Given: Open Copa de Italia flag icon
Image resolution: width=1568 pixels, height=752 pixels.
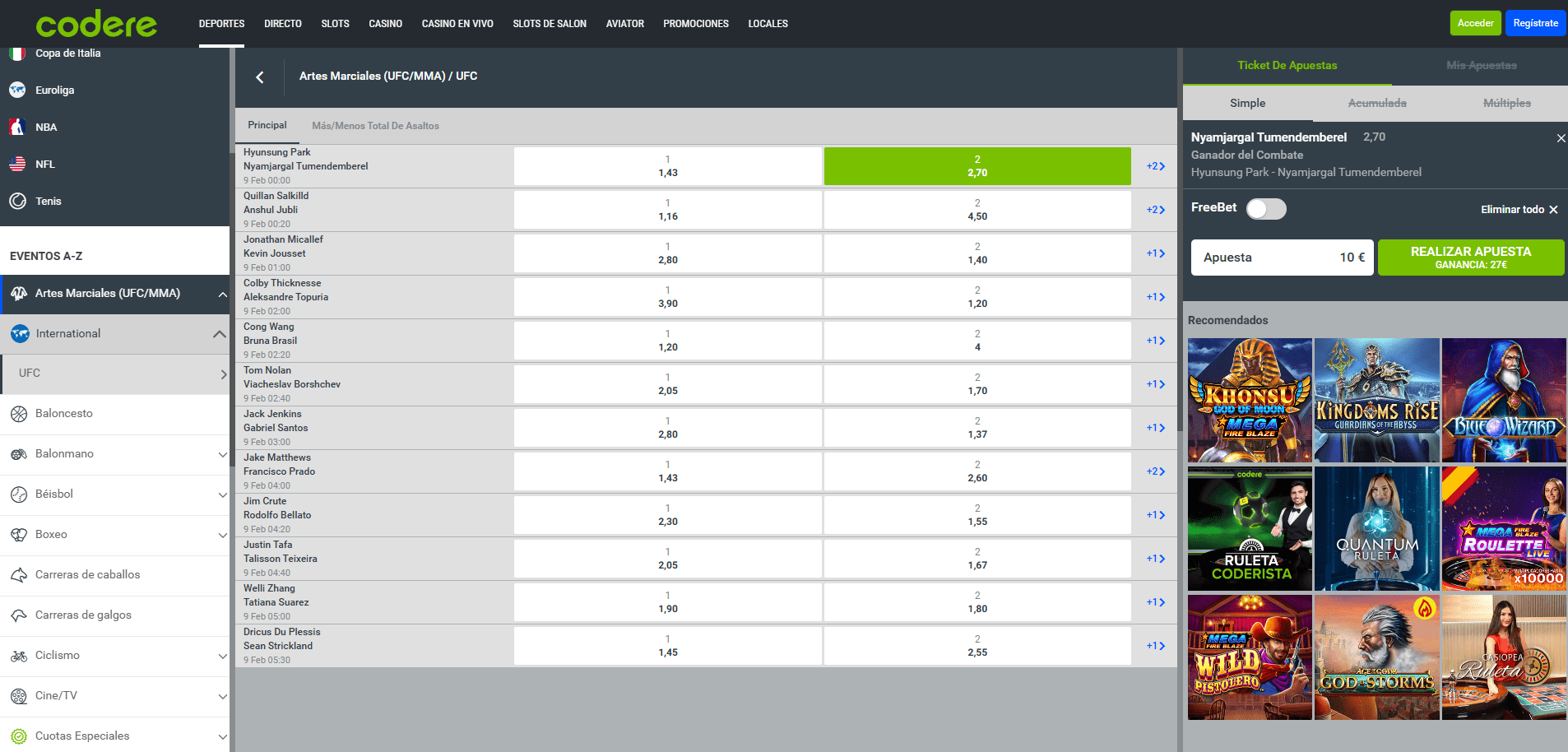Looking at the screenshot, I should (17, 53).
